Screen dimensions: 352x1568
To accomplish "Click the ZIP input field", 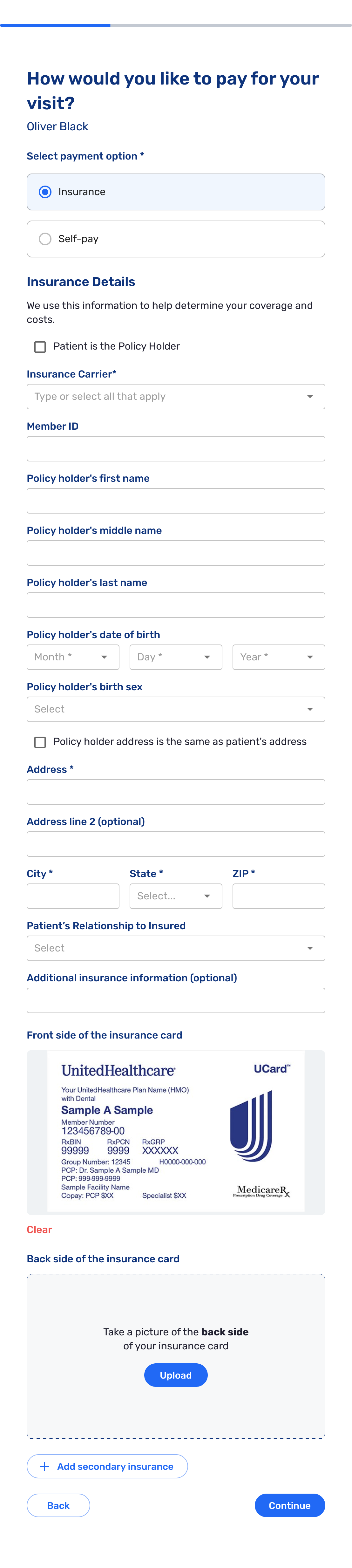I will [x=278, y=896].
